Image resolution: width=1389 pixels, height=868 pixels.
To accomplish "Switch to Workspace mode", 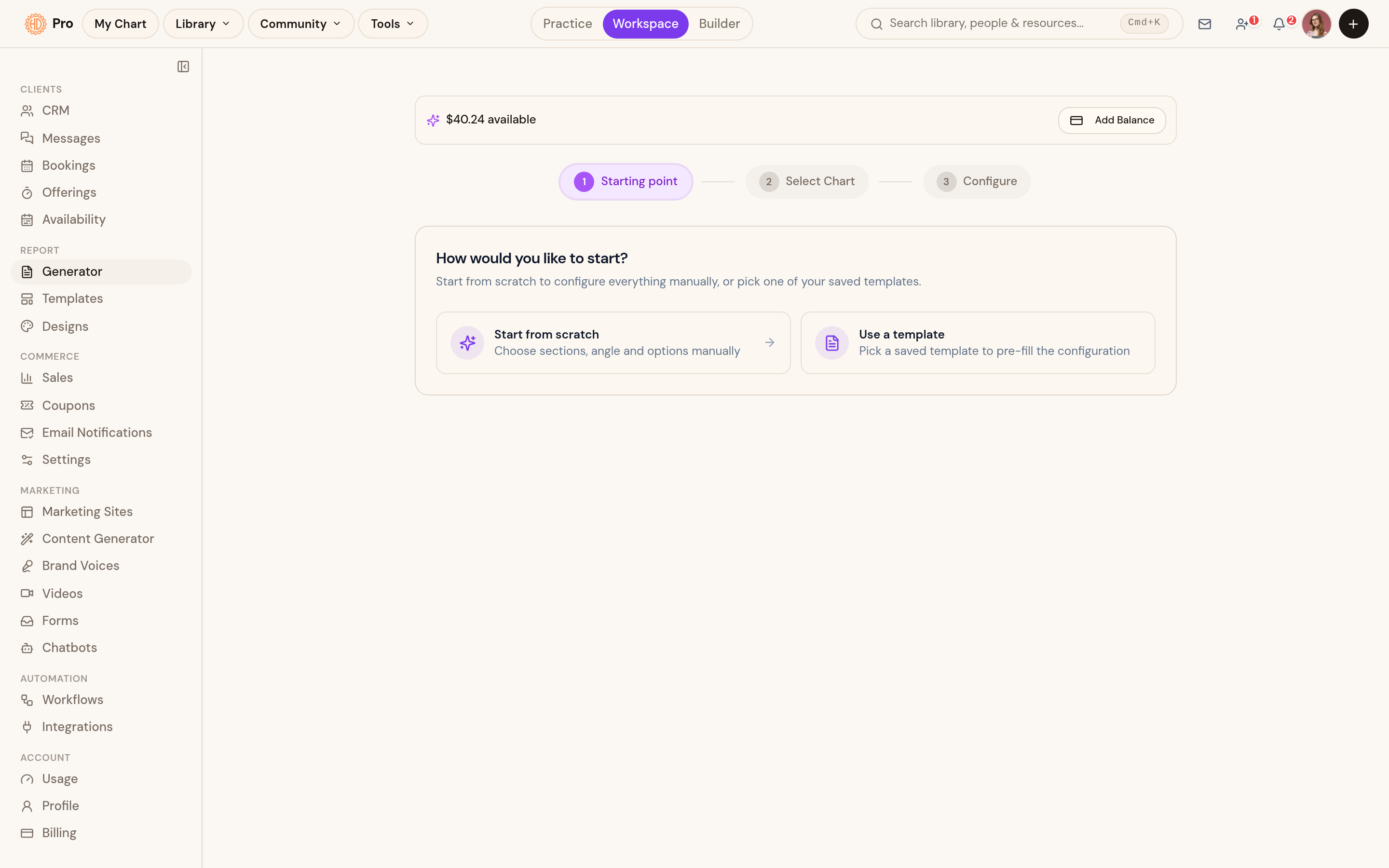I will 645,24.
